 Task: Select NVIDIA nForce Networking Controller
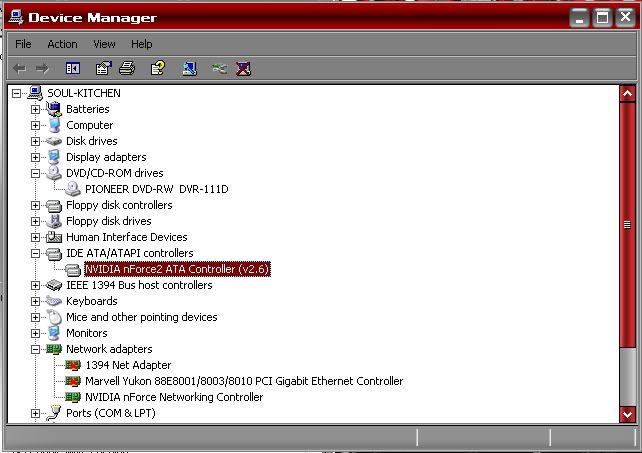click(174, 397)
